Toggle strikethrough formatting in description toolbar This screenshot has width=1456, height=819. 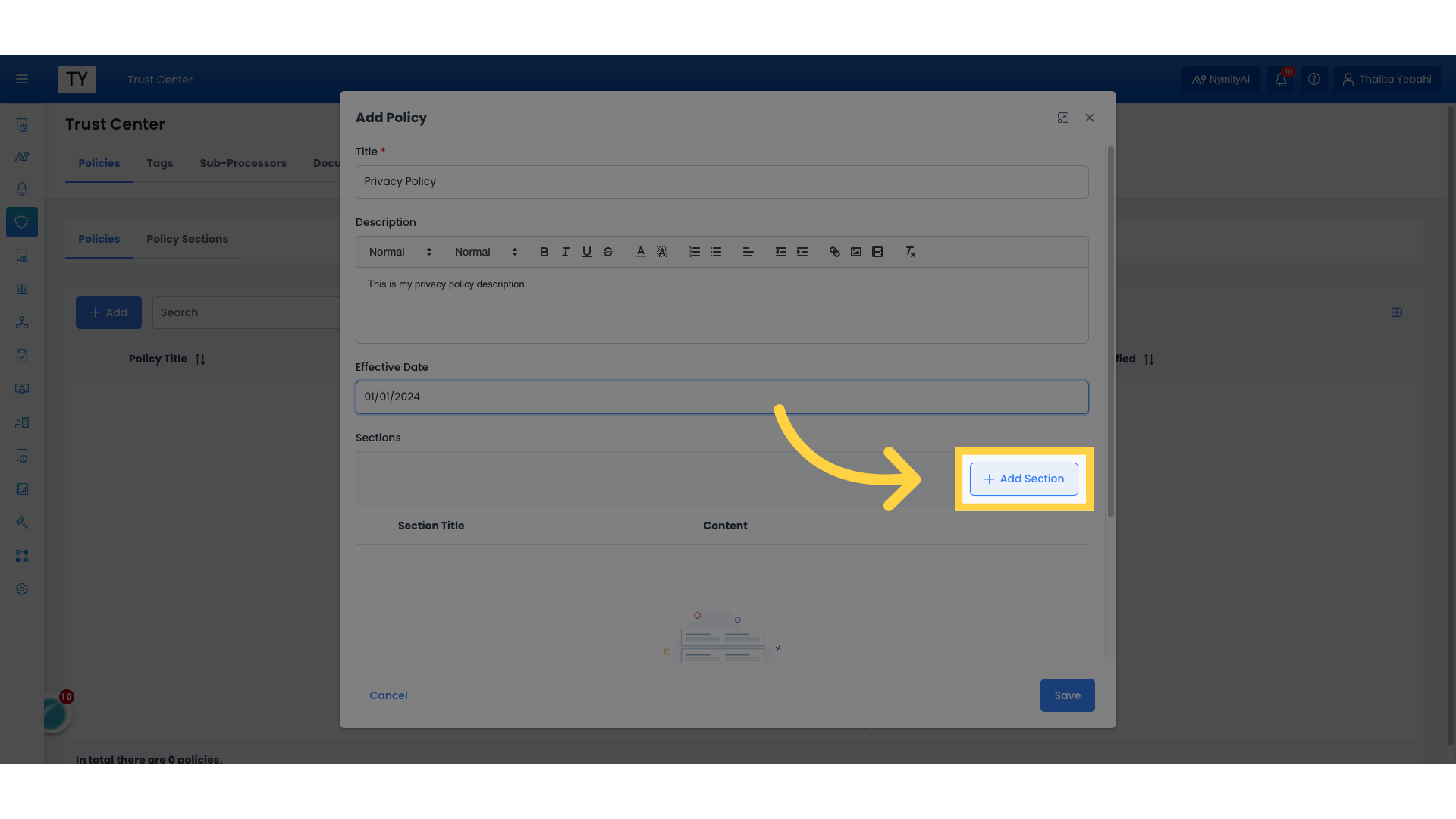coord(608,252)
